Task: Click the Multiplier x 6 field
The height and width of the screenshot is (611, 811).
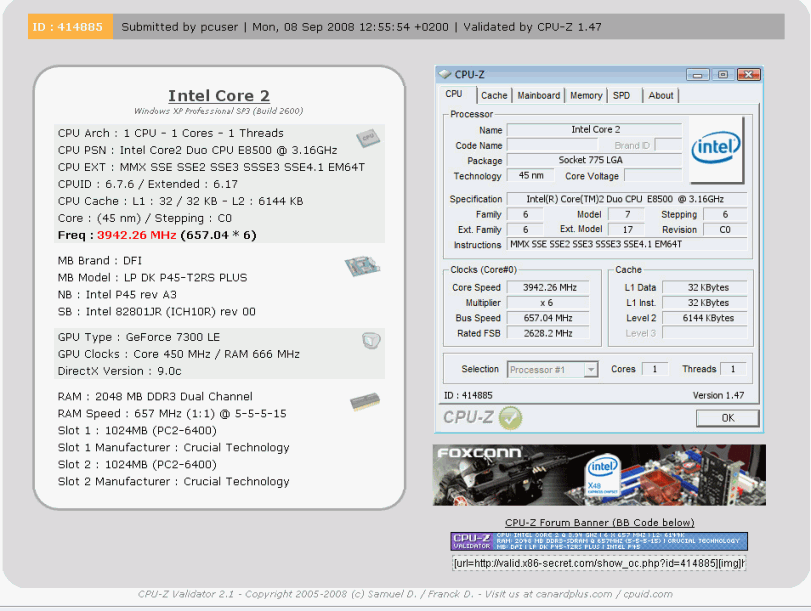Action: [x=548, y=303]
